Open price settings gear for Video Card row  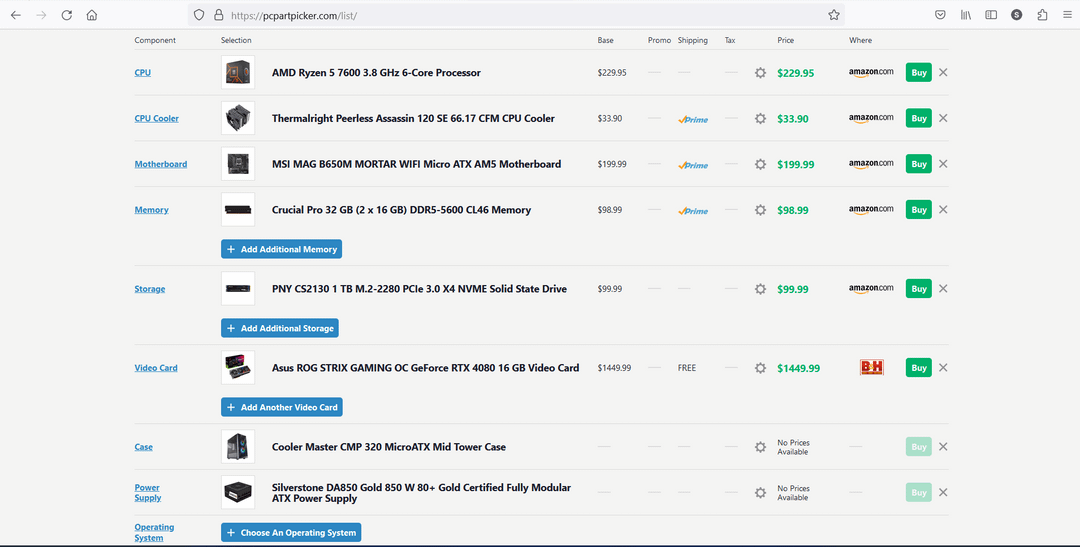[760, 368]
